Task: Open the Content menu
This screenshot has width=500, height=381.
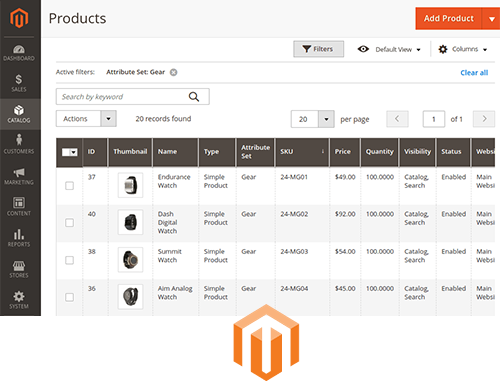Action: [19, 207]
